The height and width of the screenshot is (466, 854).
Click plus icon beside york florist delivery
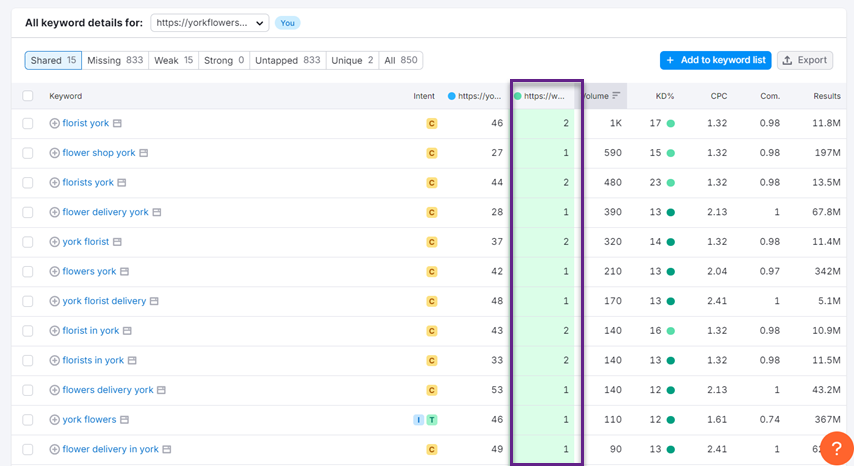[54, 301]
